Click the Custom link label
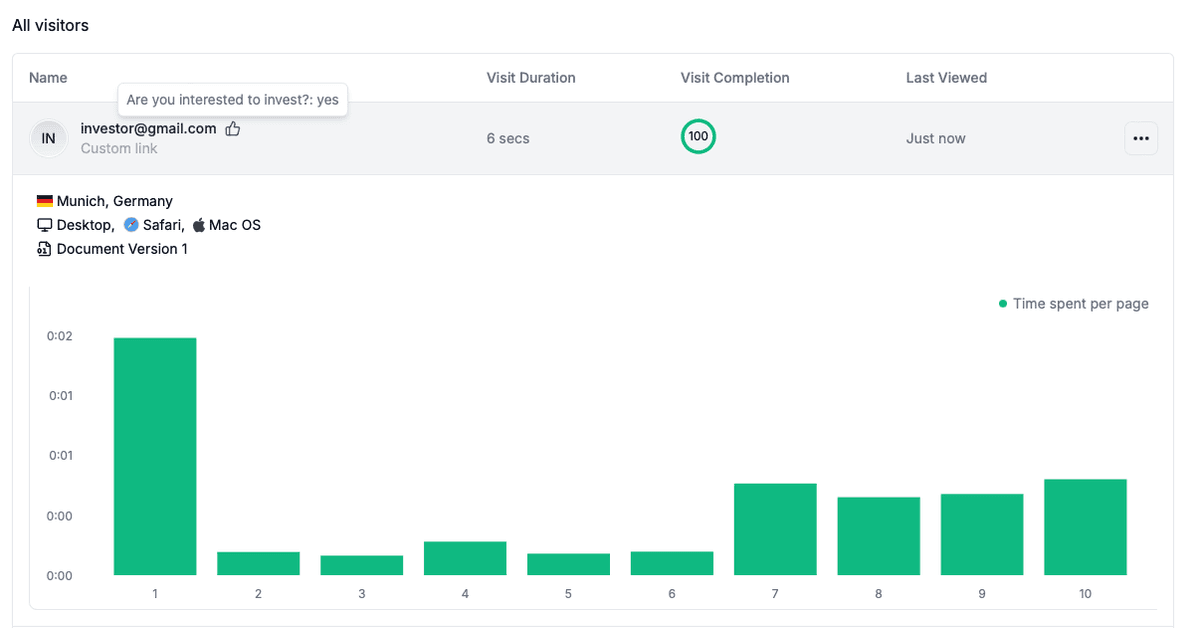The height and width of the screenshot is (628, 1200). [119, 148]
